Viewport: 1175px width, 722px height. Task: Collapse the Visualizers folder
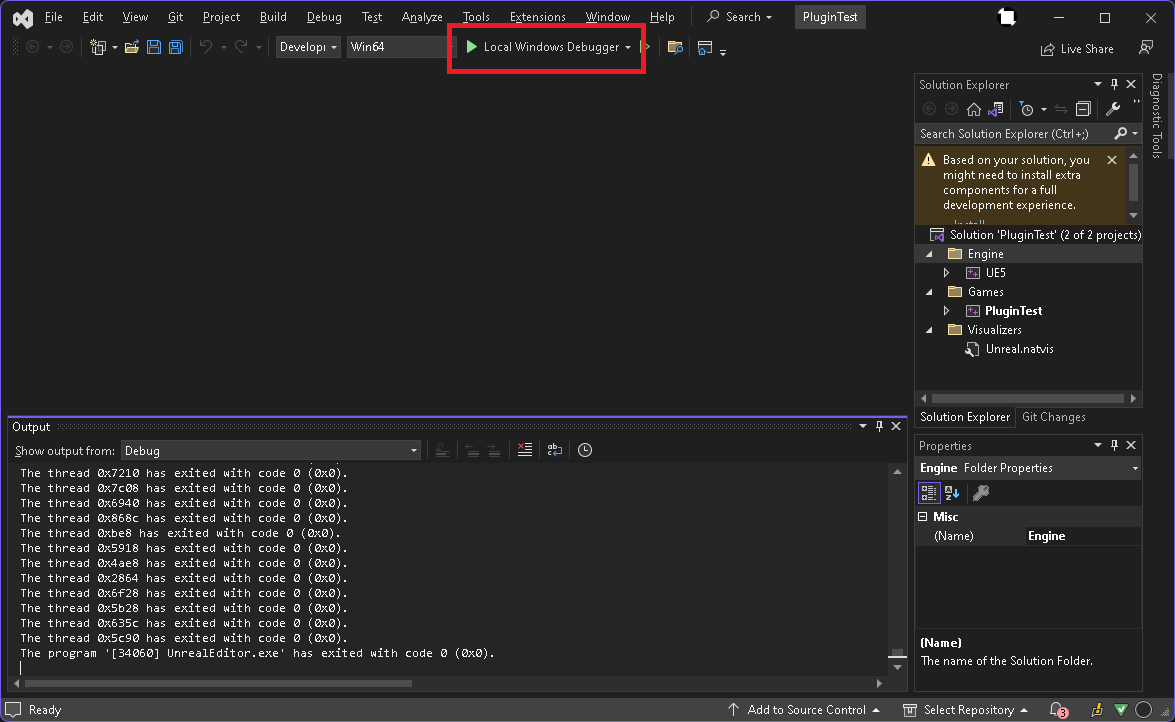pyautogui.click(x=930, y=330)
